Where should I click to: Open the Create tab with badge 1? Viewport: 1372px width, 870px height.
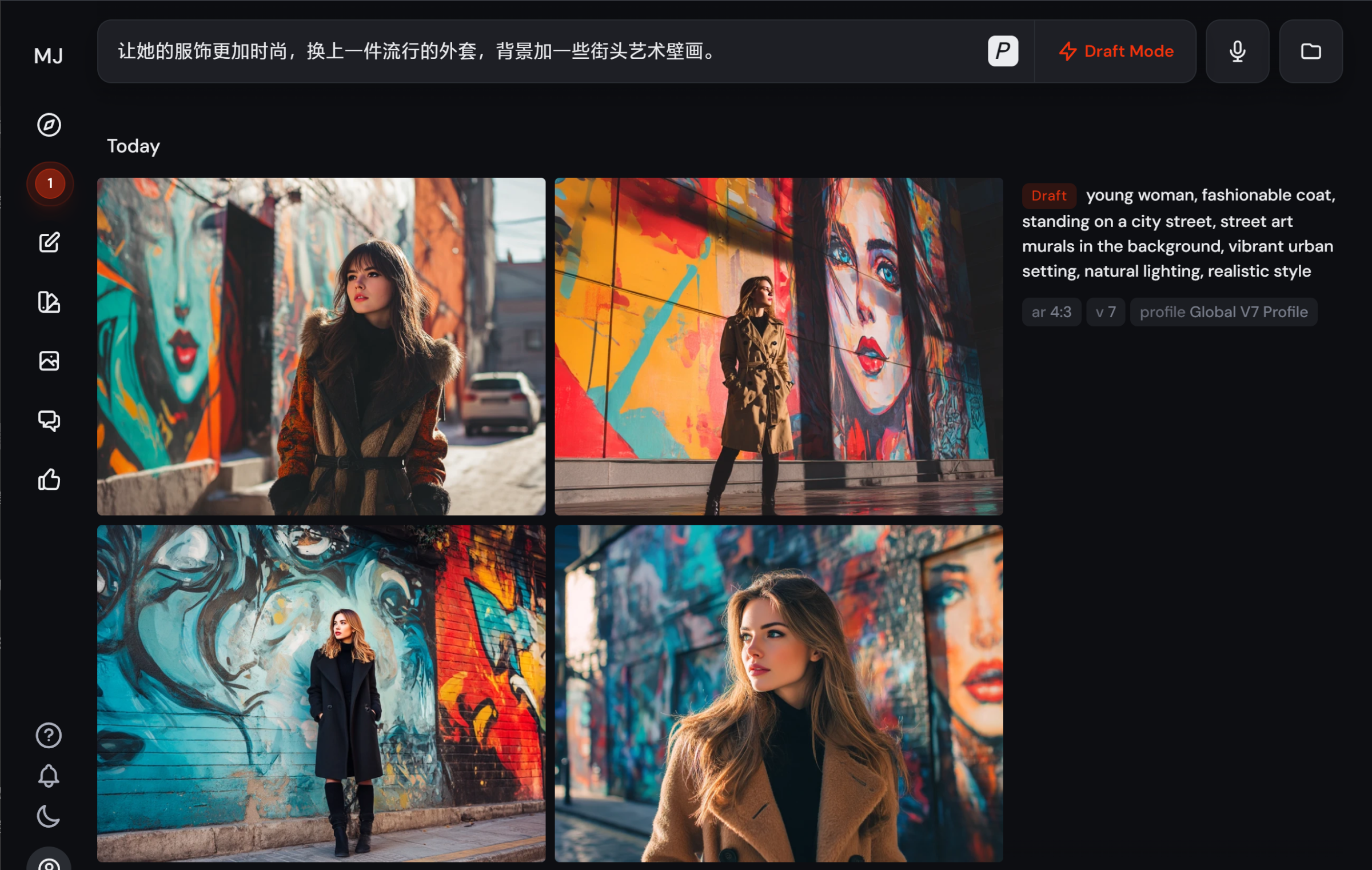click(50, 183)
